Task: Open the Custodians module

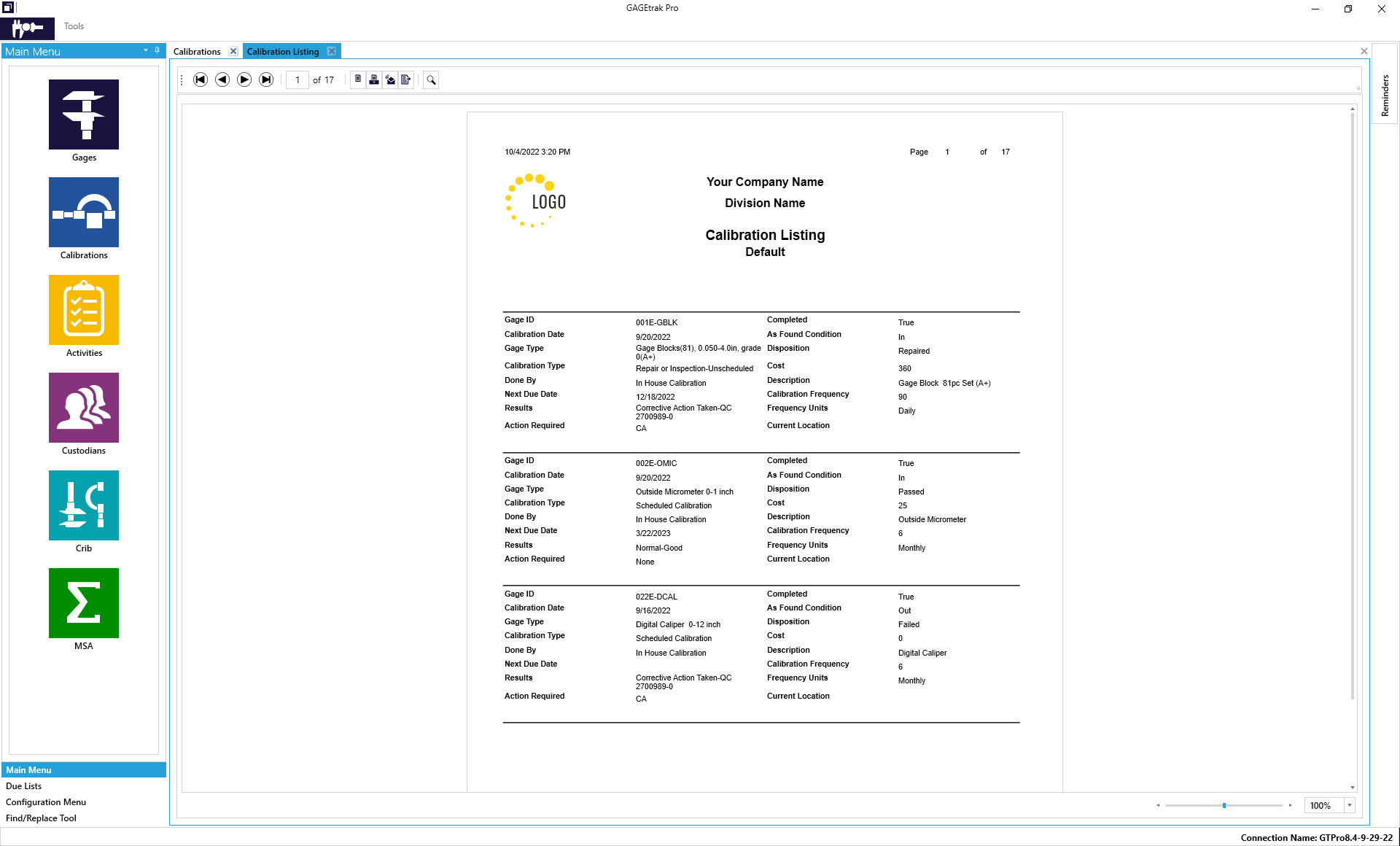Action: (x=84, y=408)
